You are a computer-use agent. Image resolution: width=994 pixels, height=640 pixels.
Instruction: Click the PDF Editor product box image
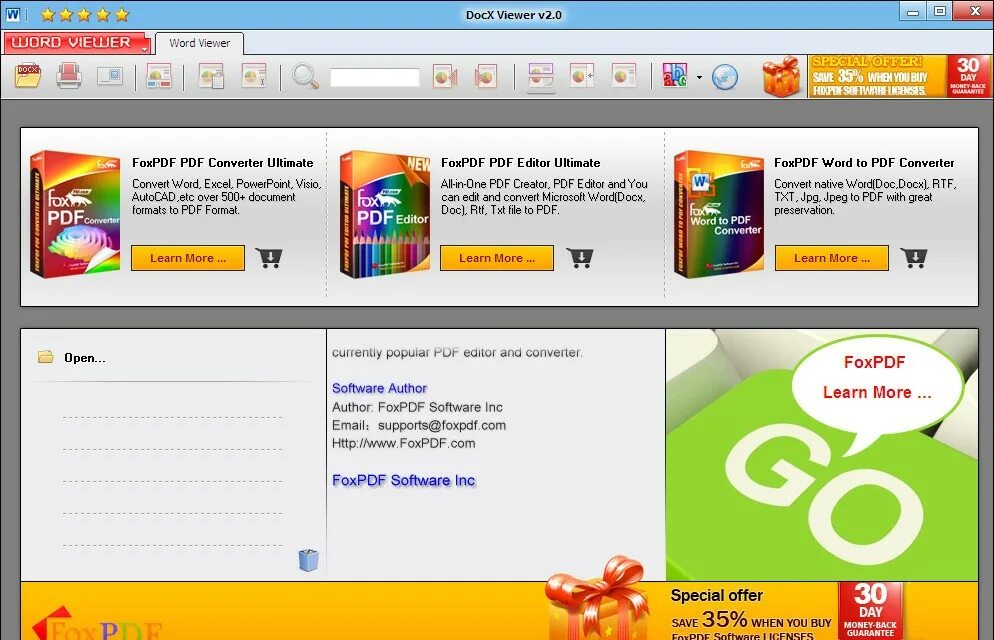(385, 214)
